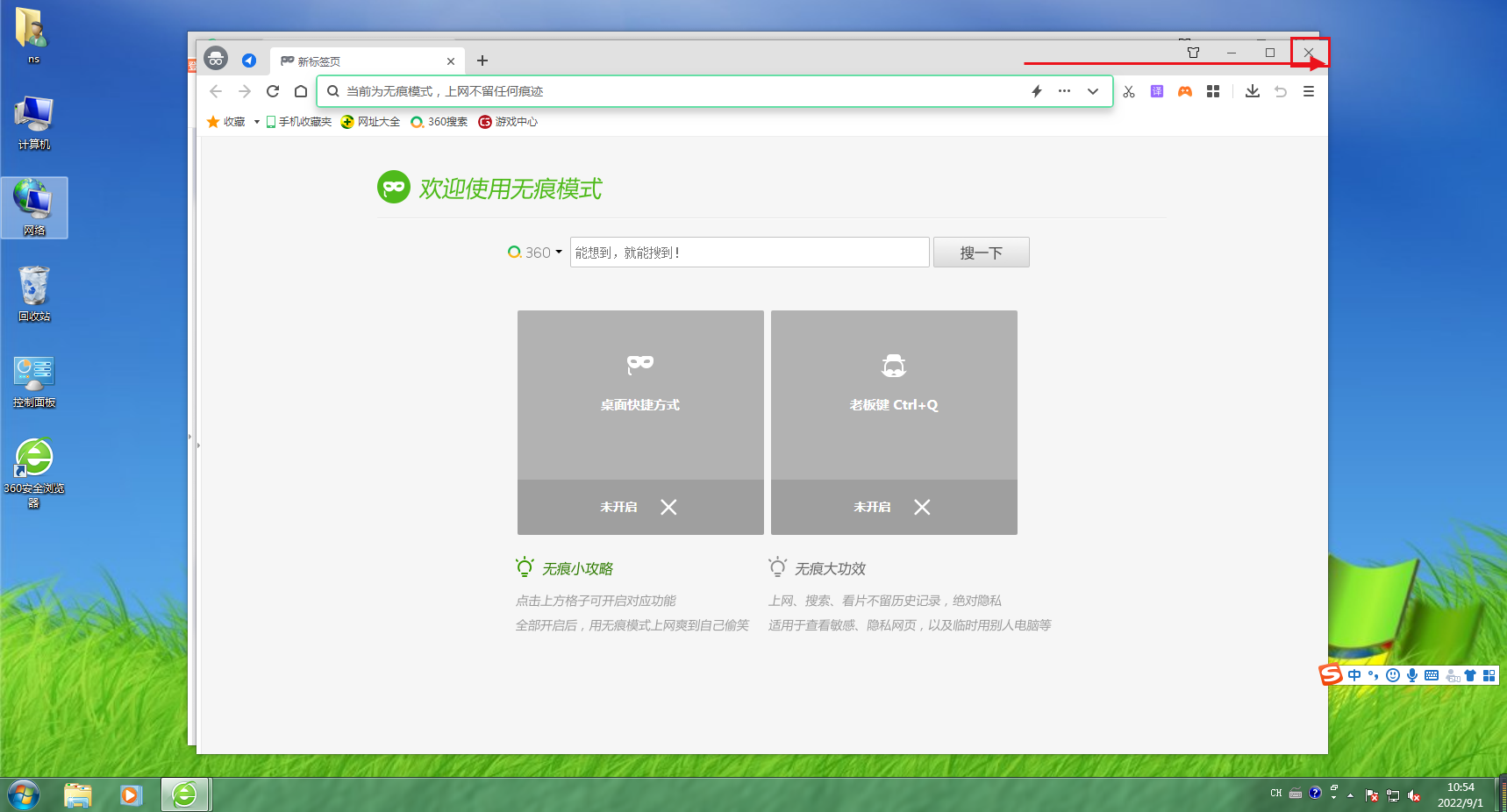1507x812 pixels.
Task: Open the 游戏中心 bookmark
Action: (x=508, y=122)
